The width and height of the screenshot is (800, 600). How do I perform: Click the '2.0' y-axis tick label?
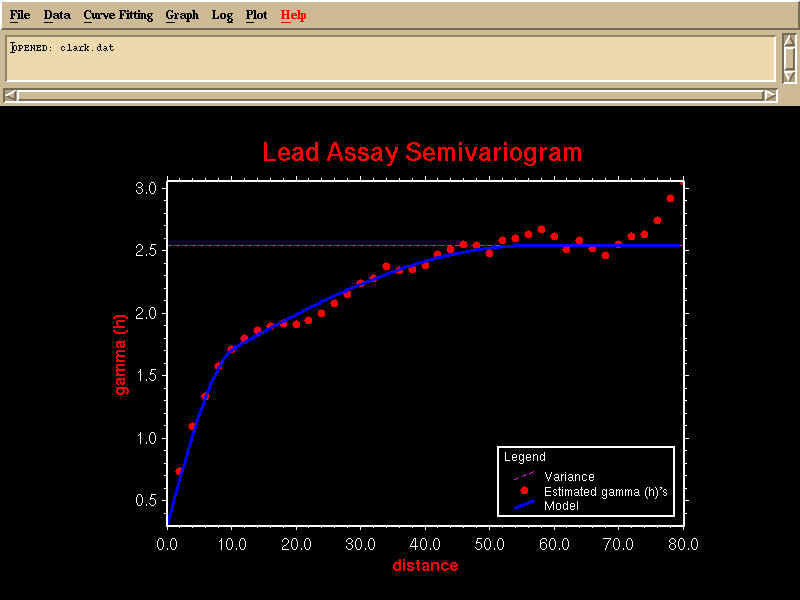(x=145, y=313)
